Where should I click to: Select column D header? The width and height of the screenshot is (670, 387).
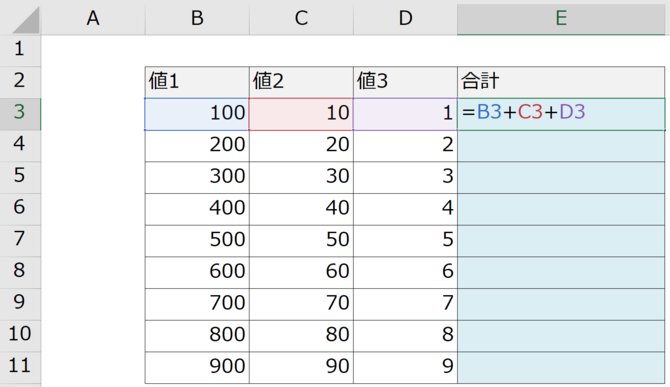(x=406, y=18)
